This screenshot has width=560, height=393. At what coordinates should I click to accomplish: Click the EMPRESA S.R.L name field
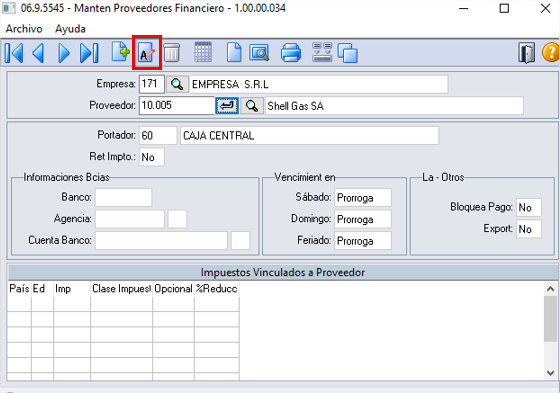tap(319, 84)
